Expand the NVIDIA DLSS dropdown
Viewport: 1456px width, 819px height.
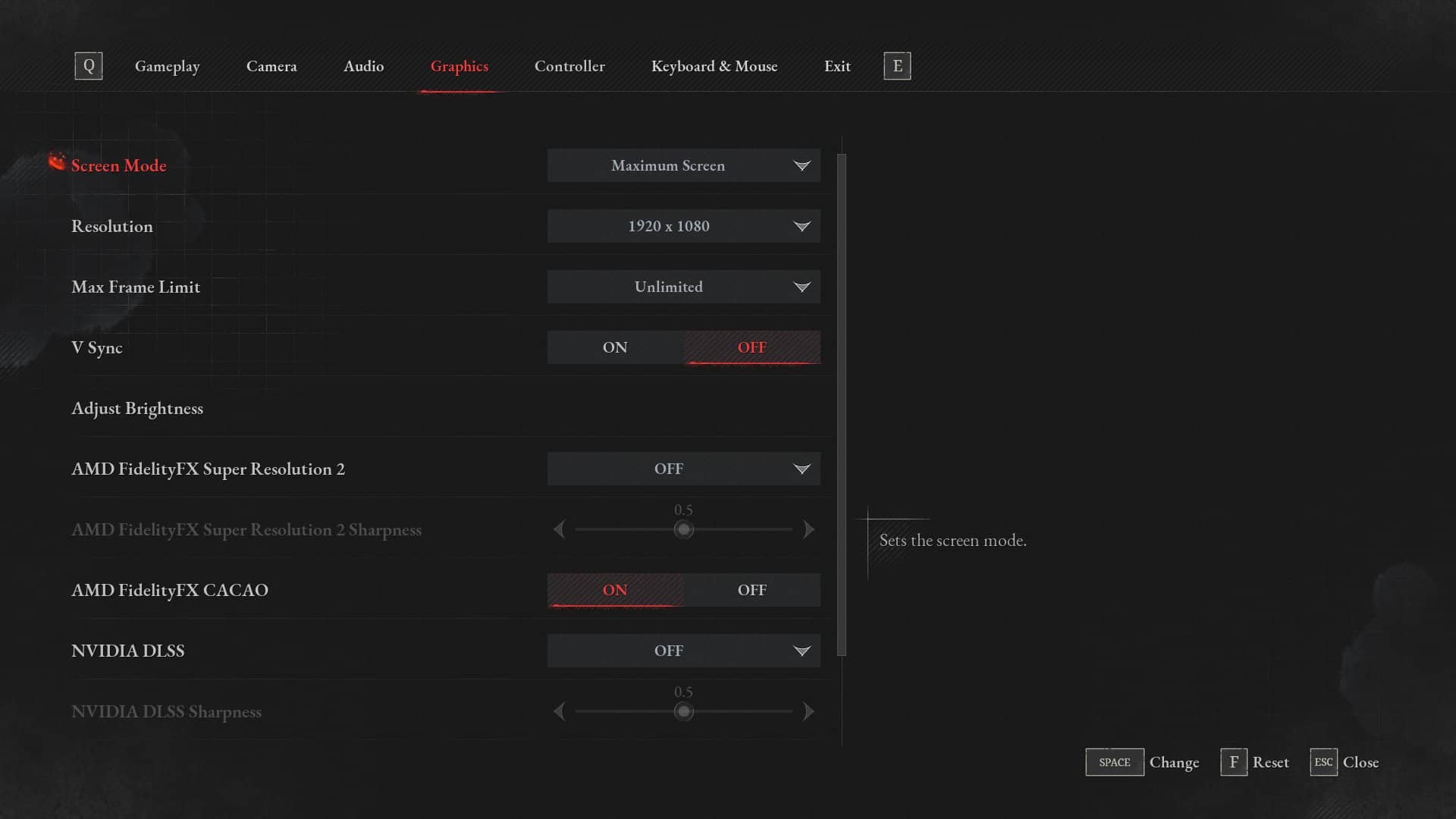[684, 651]
